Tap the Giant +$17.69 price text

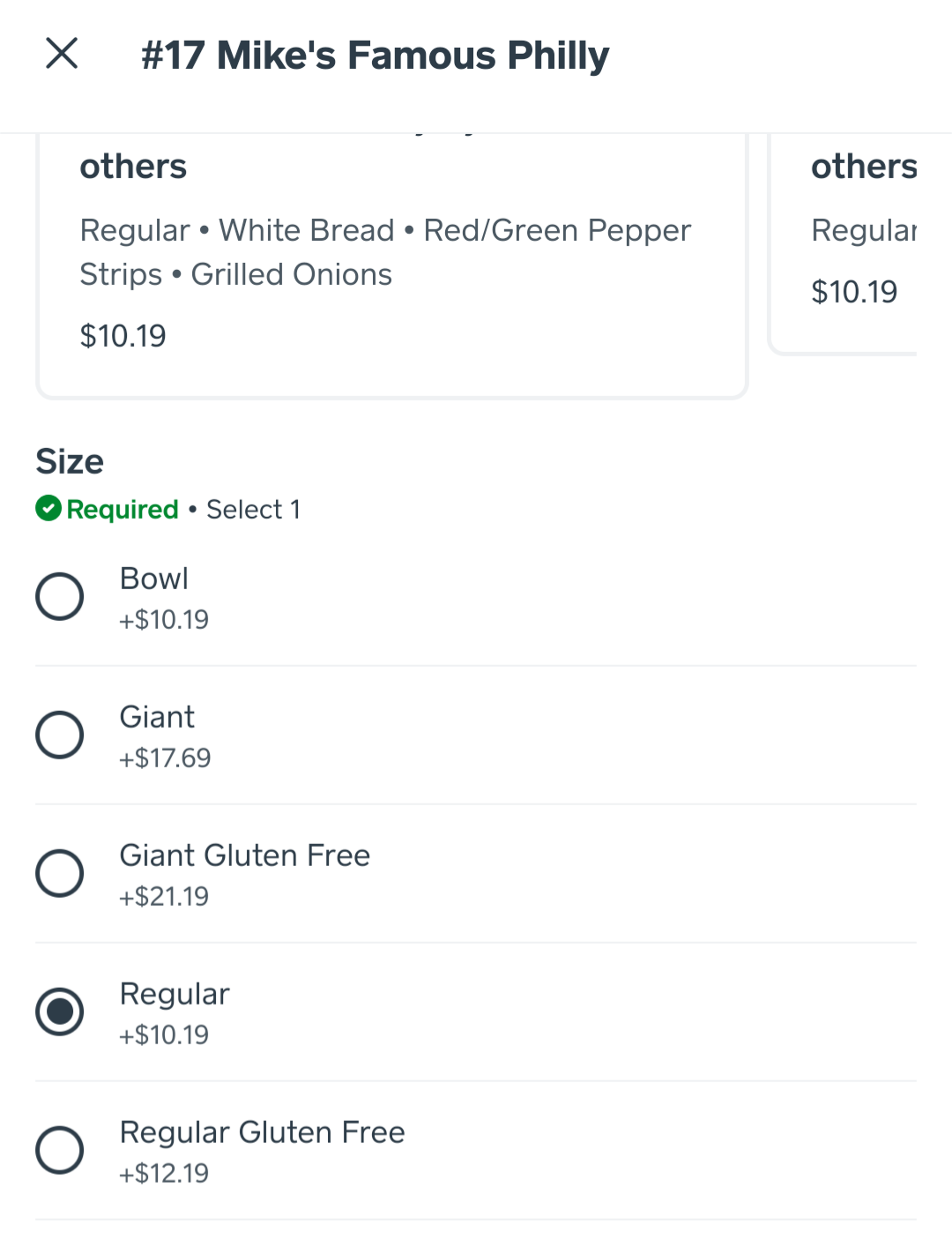[165, 758]
